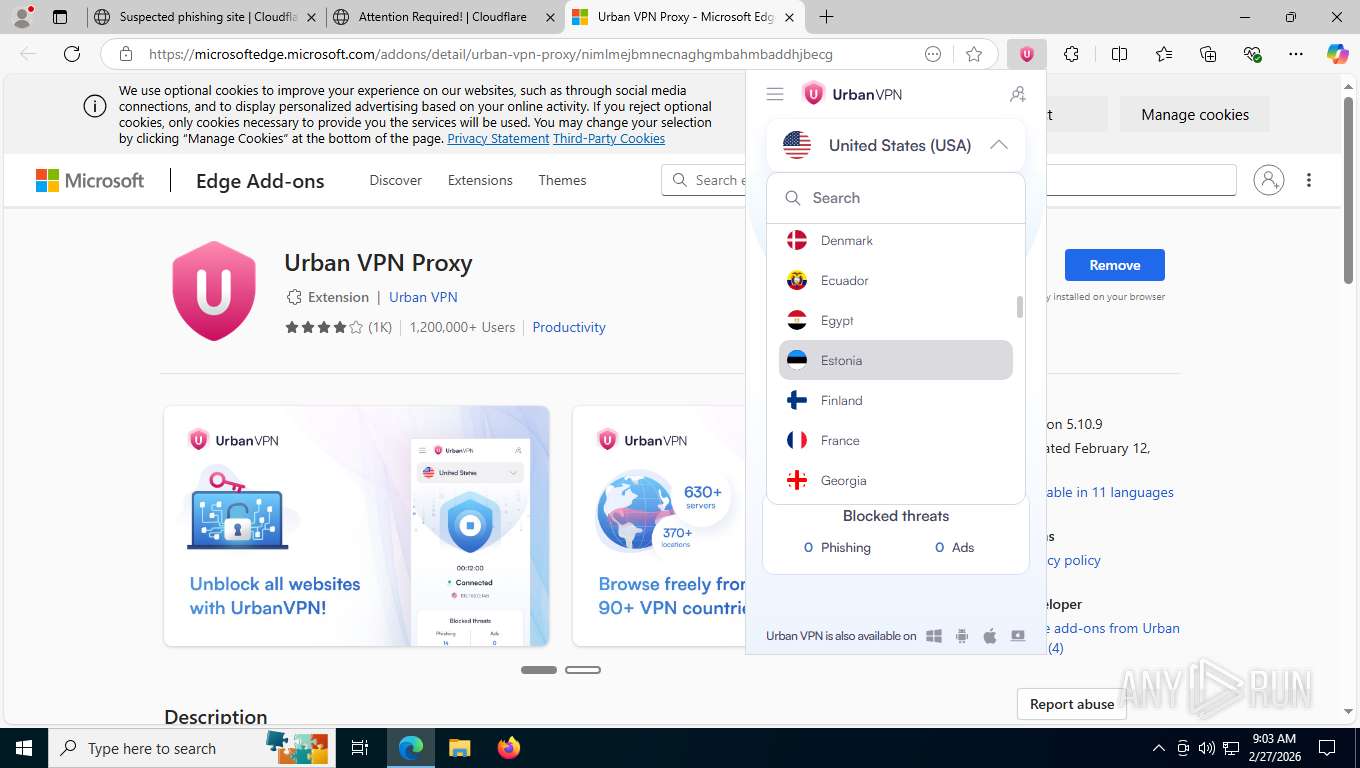This screenshot has height=768, width=1360.
Task: Click the Windows platform icon in Urban VPN
Action: coord(934,636)
